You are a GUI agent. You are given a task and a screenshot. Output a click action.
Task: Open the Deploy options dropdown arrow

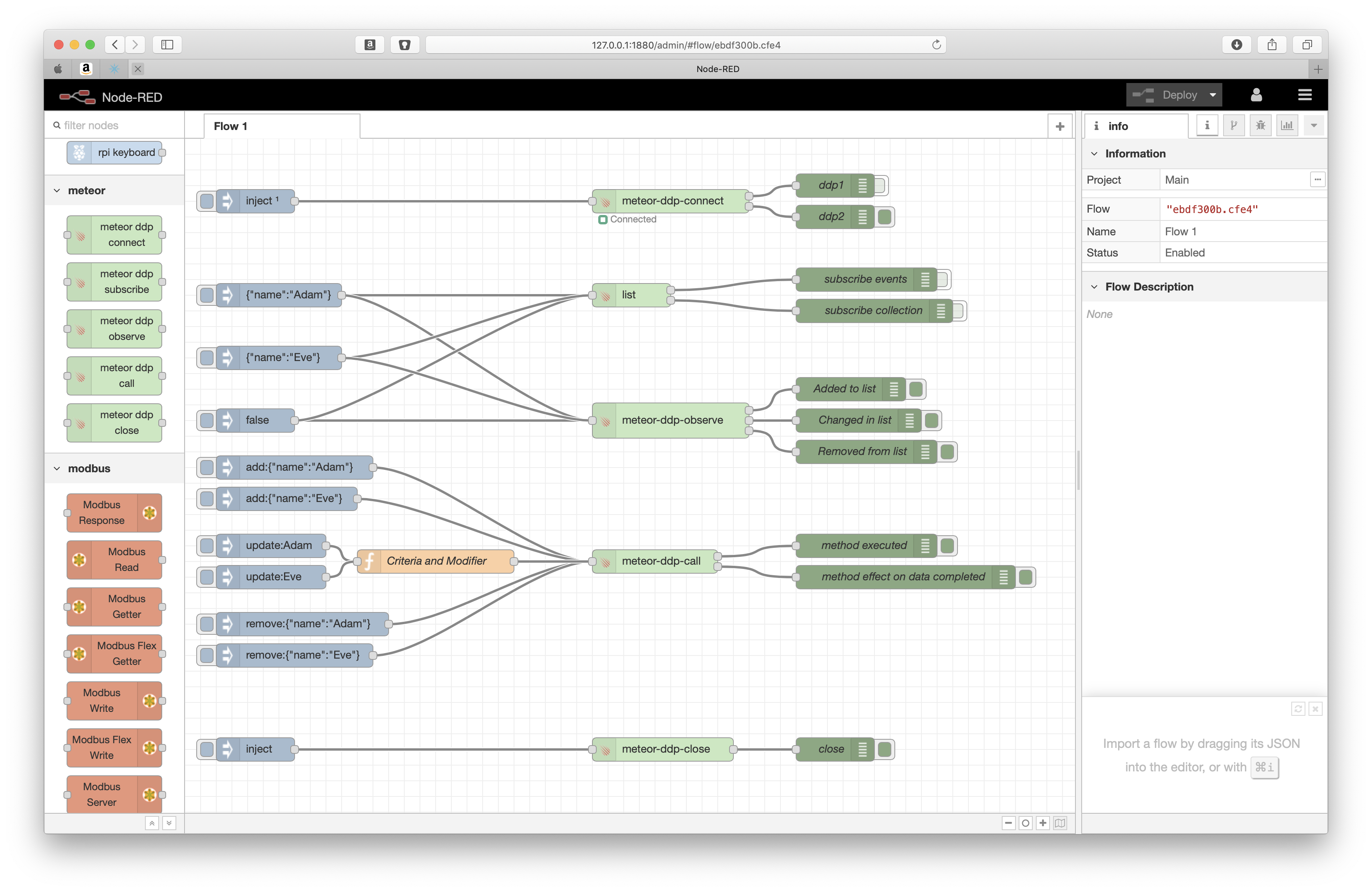1212,95
